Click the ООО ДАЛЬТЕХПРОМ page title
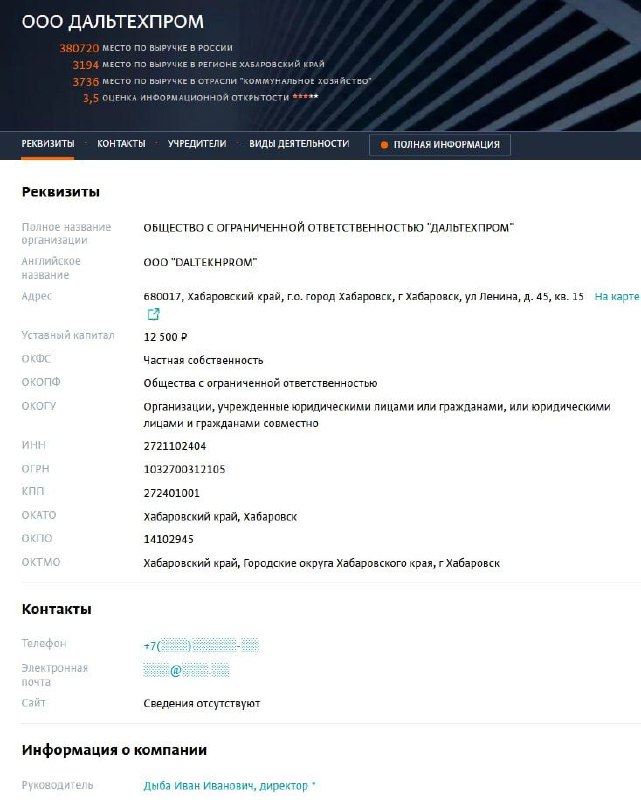641x800 pixels. (x=113, y=21)
